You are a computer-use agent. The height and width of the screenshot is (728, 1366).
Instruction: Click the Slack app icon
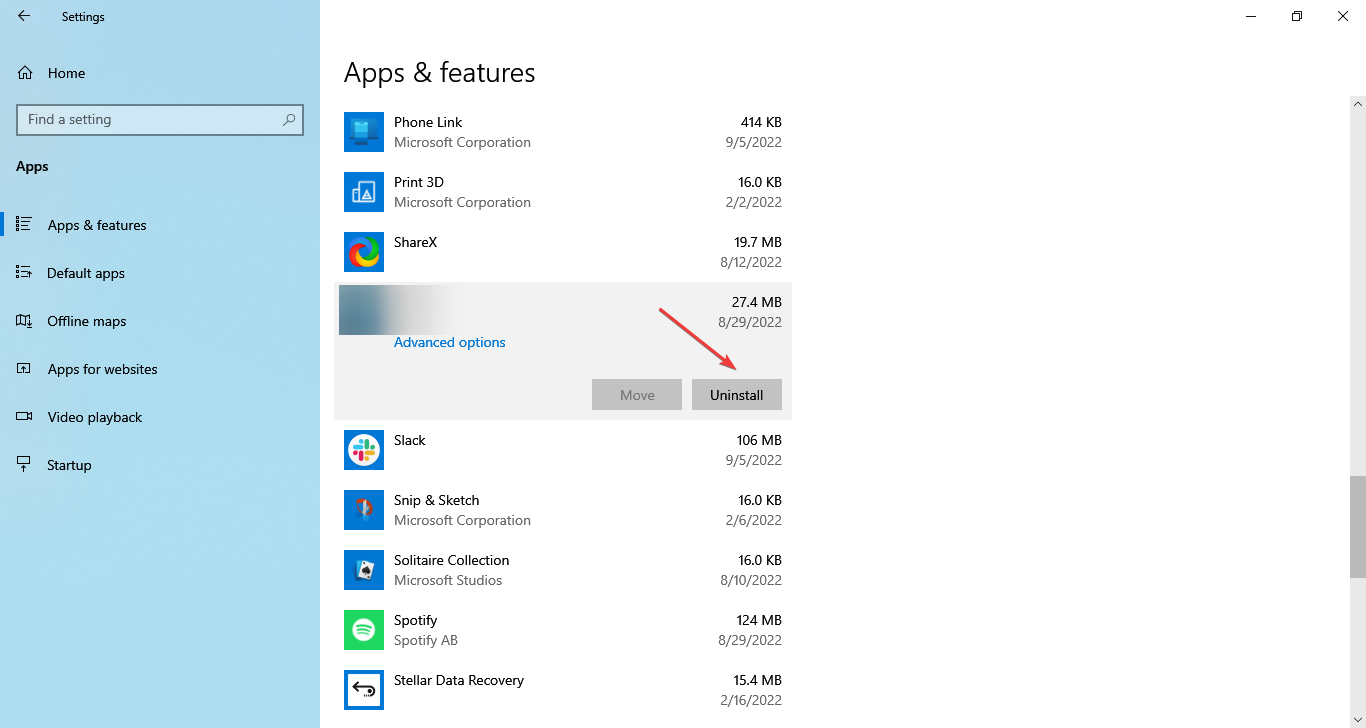(x=364, y=450)
